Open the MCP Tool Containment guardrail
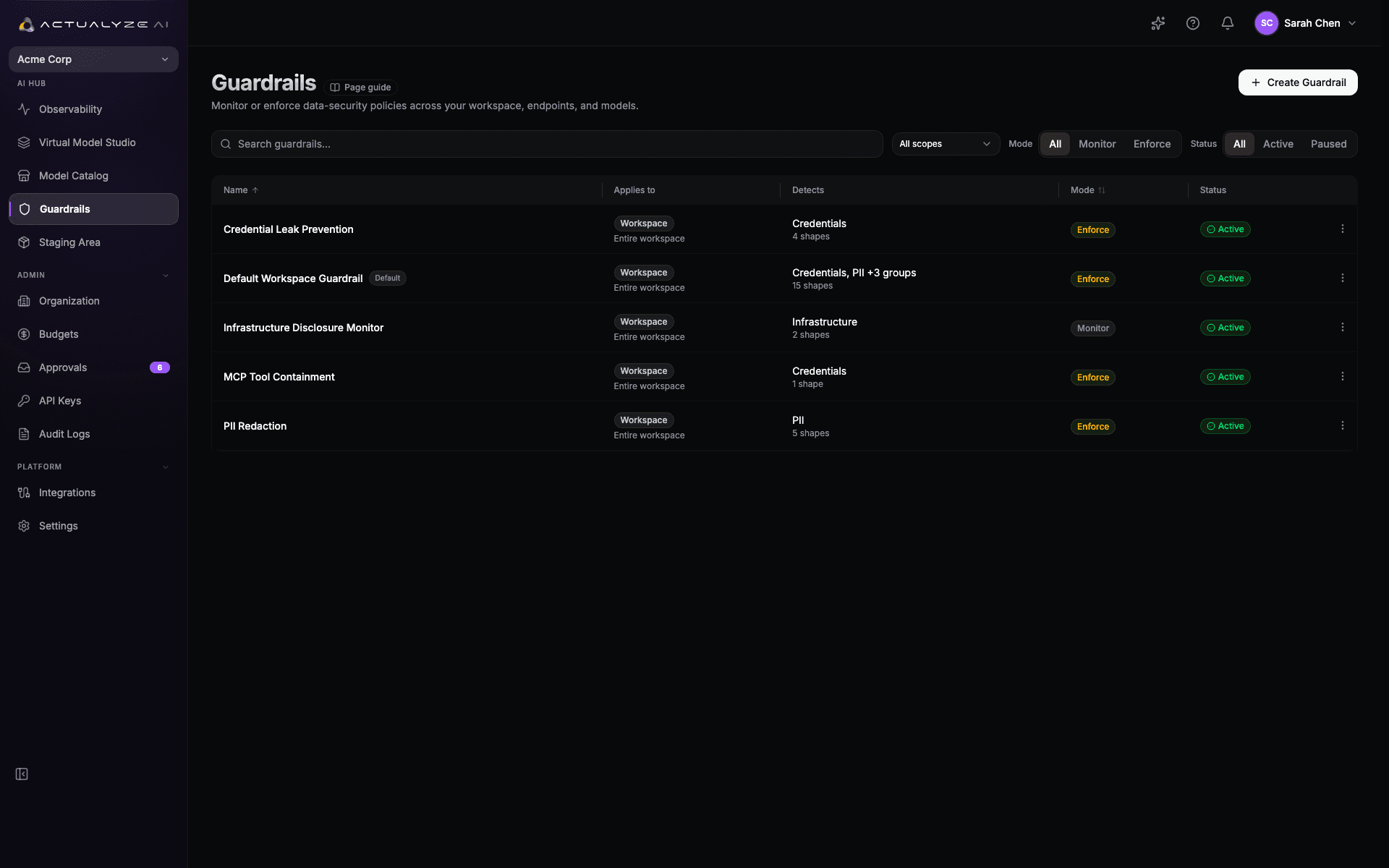The image size is (1389, 868). pos(279,377)
